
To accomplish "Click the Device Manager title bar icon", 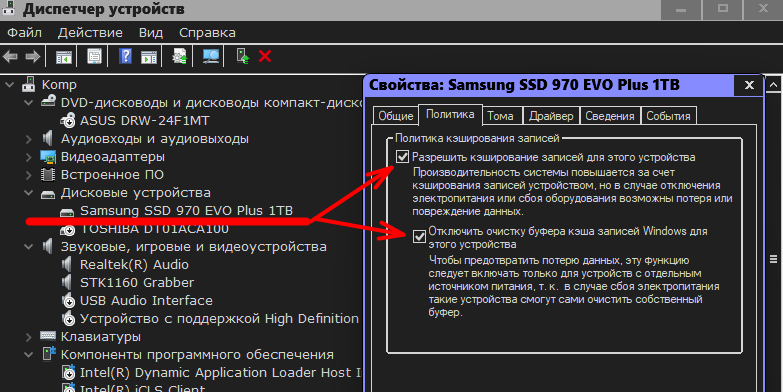I will coord(8,8).
